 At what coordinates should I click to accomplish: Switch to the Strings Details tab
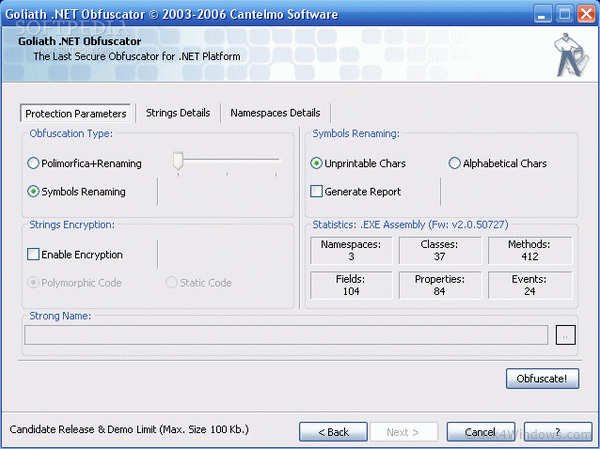pyautogui.click(x=178, y=113)
